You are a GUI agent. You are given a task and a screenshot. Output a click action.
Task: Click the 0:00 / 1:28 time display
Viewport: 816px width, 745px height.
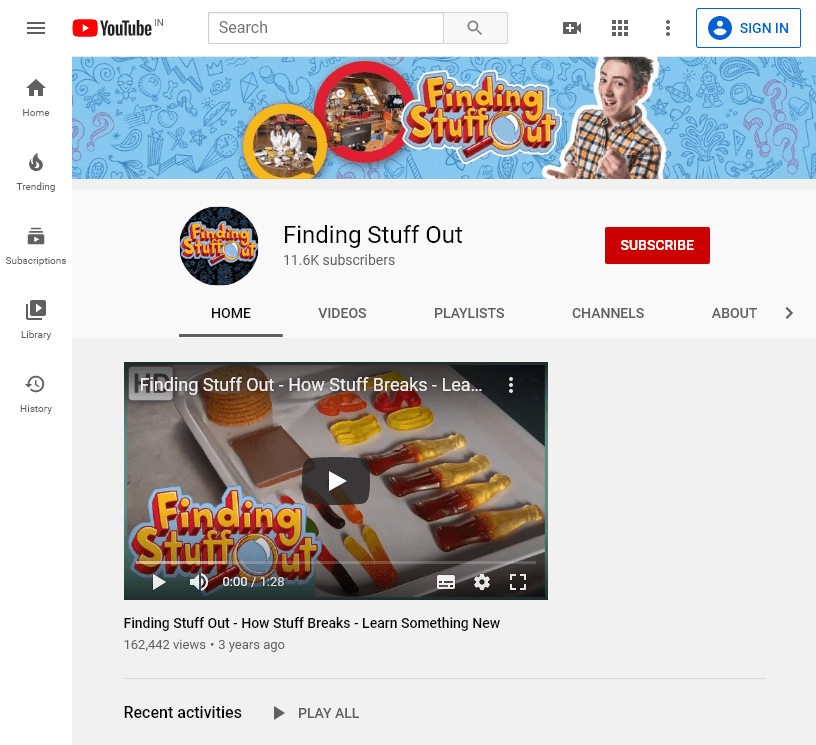pyautogui.click(x=253, y=582)
